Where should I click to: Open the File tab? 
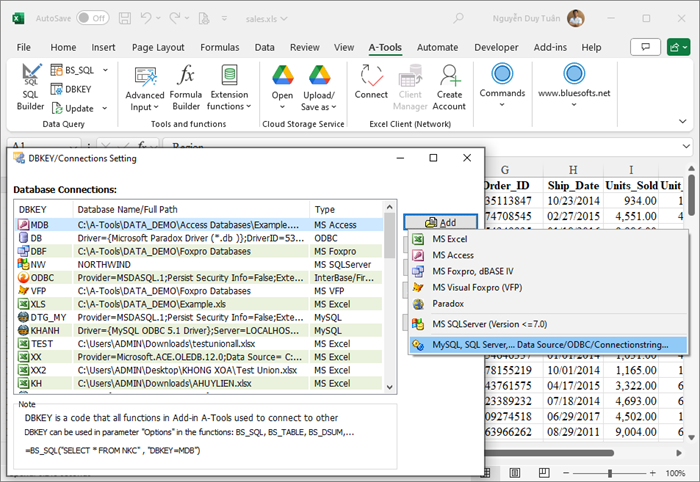(24, 47)
